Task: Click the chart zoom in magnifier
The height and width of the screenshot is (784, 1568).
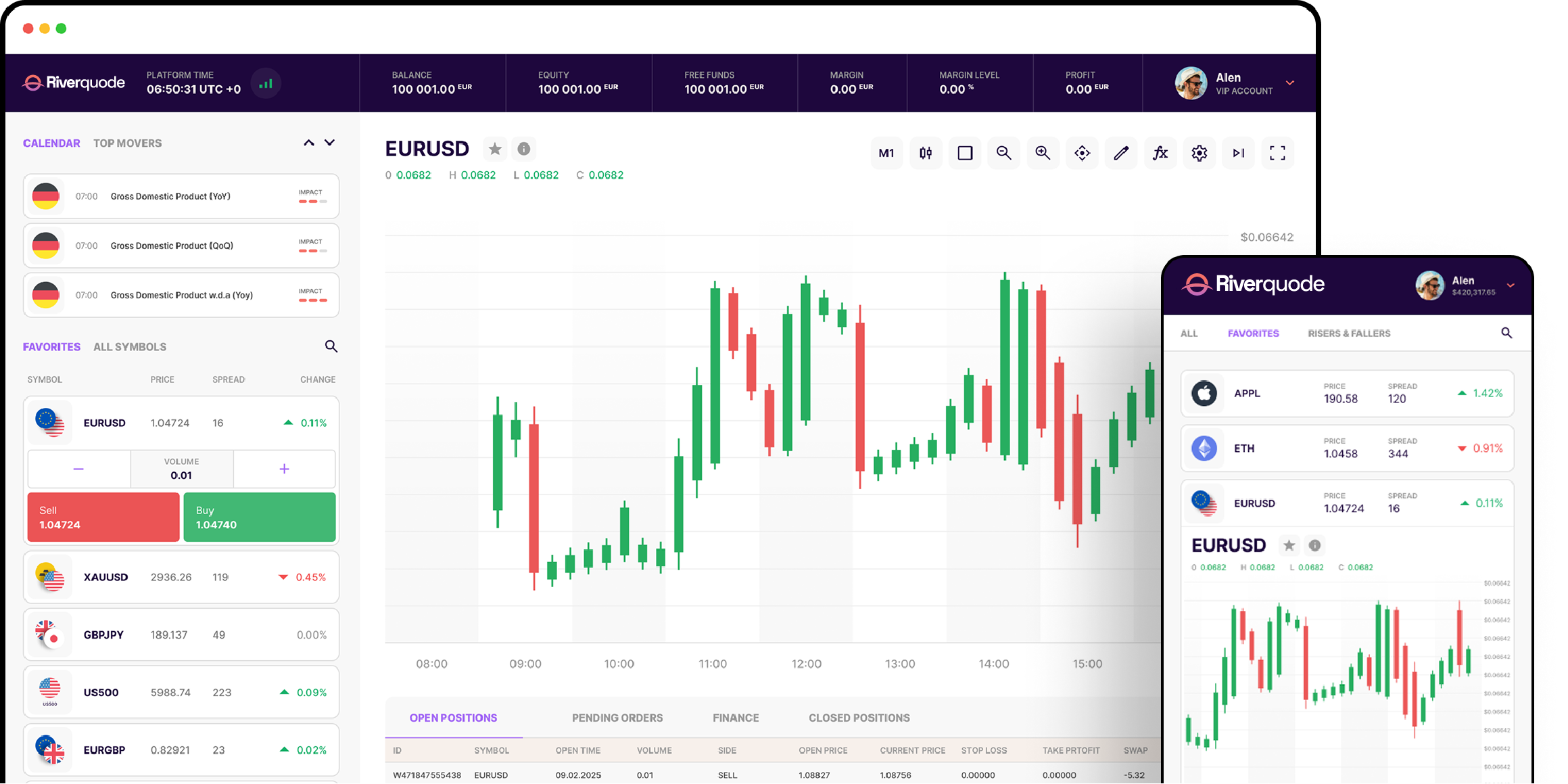Action: click(1043, 154)
